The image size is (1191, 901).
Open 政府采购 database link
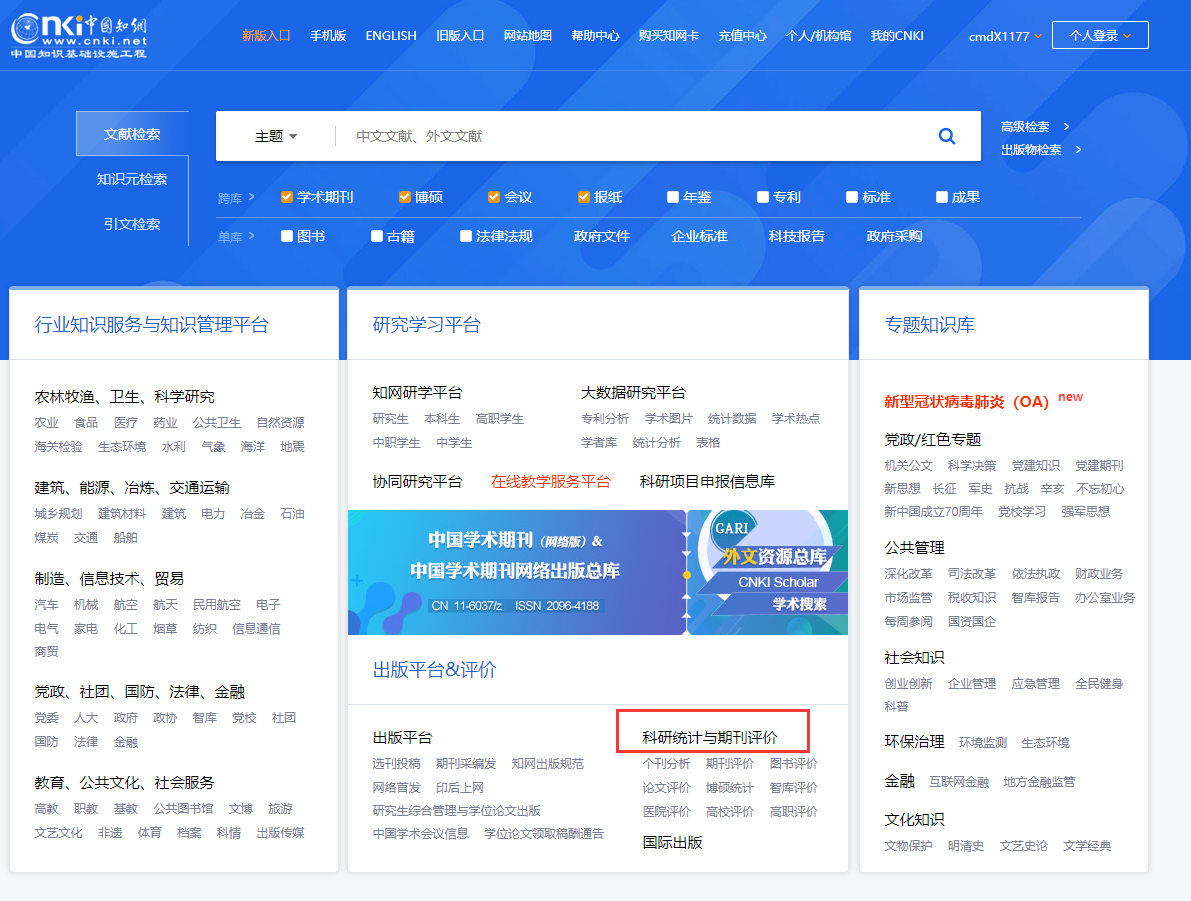[894, 236]
